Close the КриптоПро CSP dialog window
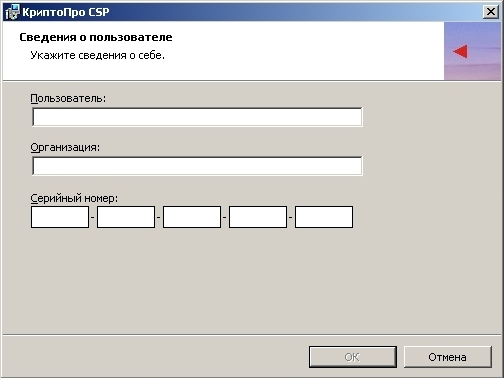Viewport: 504px width, 378px height. [x=491, y=12]
